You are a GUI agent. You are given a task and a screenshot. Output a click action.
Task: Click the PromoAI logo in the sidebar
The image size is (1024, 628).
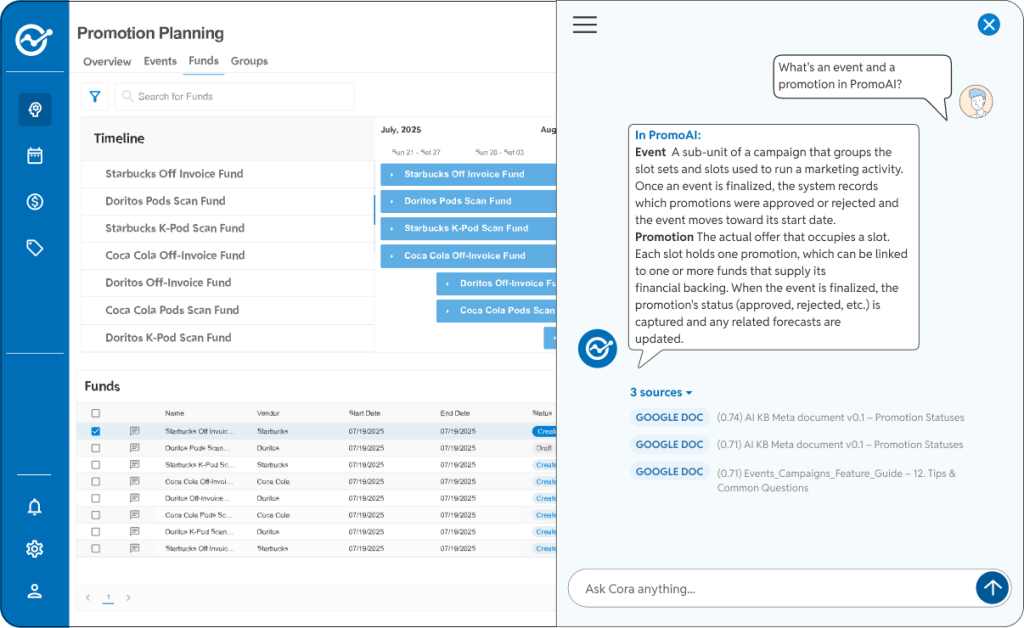coord(34,40)
